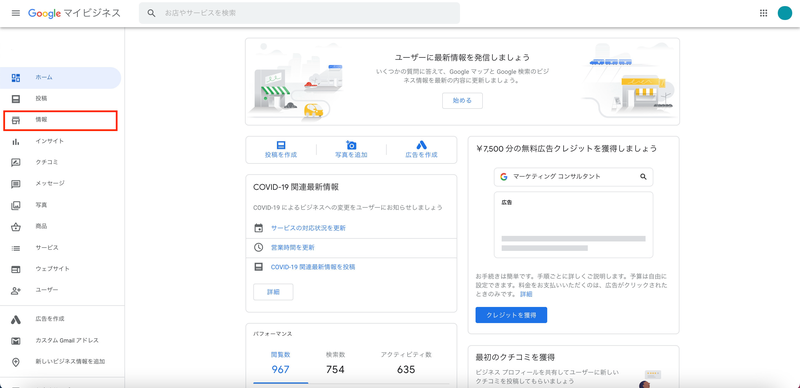Screen dimensions: 800x388
Task: Click the クレジットを獲得 button
Action: [511, 315]
